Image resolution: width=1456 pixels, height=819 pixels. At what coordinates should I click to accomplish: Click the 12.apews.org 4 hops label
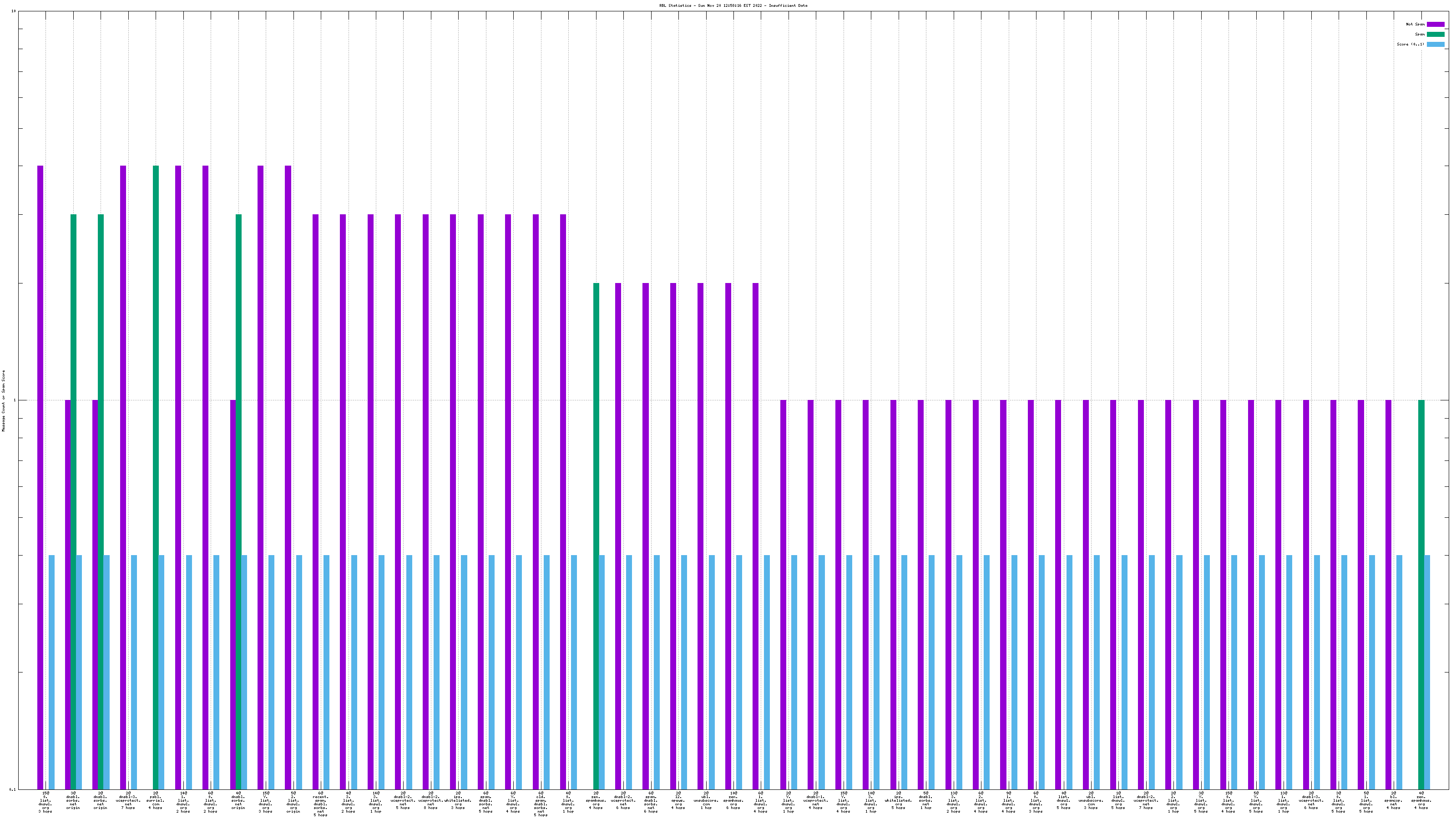click(x=677, y=800)
